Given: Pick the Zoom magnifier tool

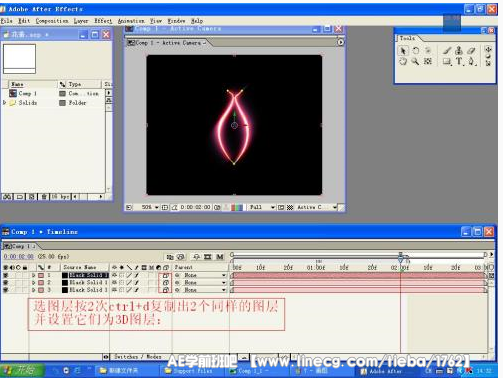Looking at the screenshot, I should [x=415, y=61].
